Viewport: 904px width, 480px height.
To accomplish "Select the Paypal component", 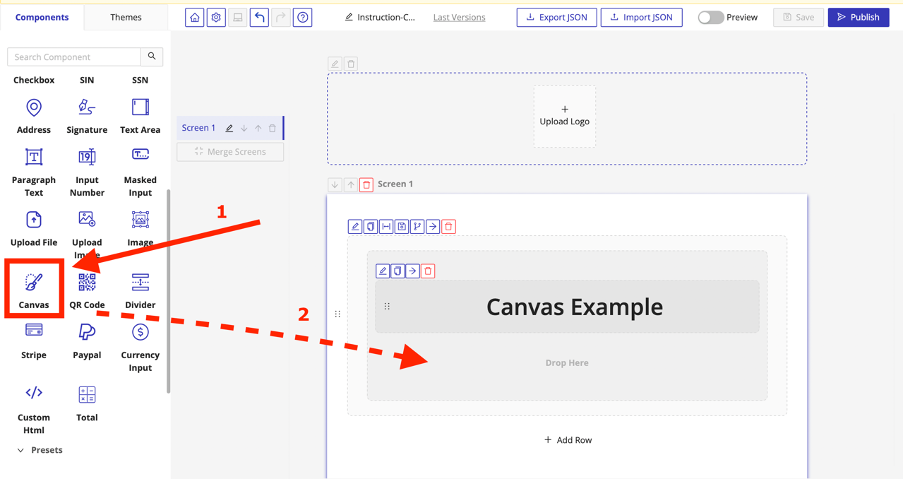I will (x=87, y=340).
